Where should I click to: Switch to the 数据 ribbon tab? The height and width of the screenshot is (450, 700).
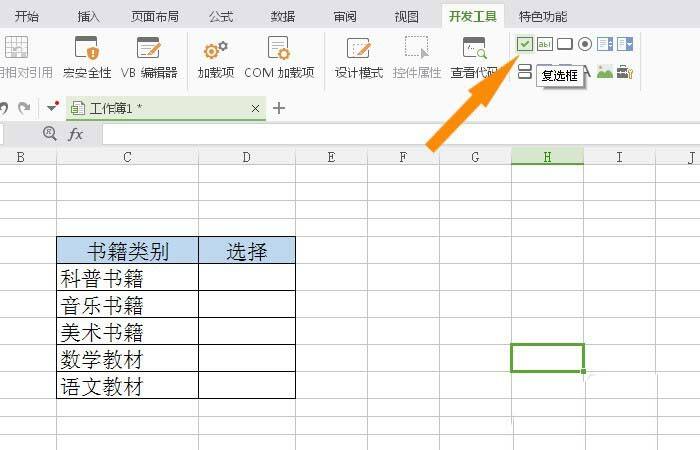click(x=283, y=17)
